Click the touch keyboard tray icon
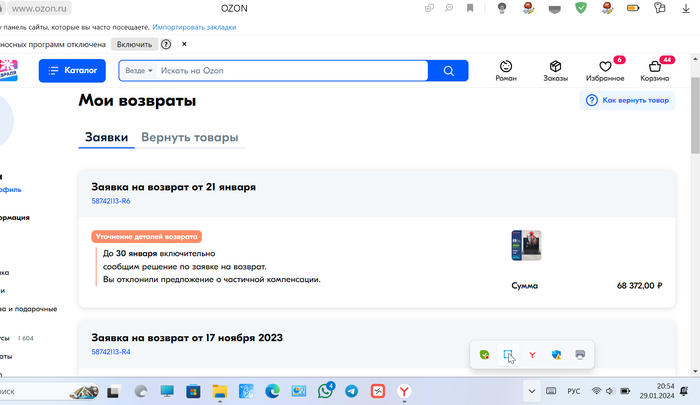 (x=551, y=391)
